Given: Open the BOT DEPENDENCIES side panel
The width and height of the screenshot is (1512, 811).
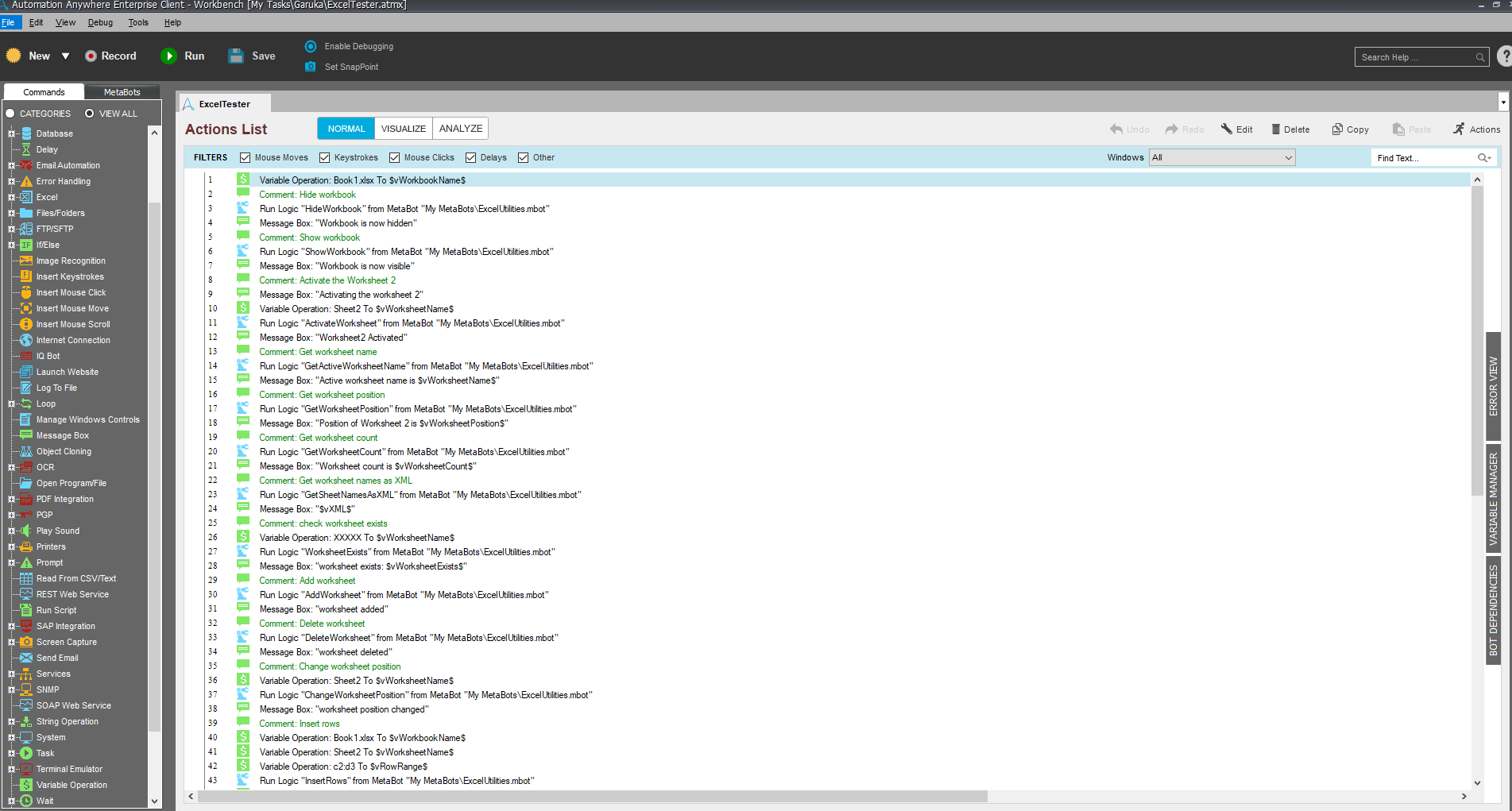Looking at the screenshot, I should pos(1493,610).
